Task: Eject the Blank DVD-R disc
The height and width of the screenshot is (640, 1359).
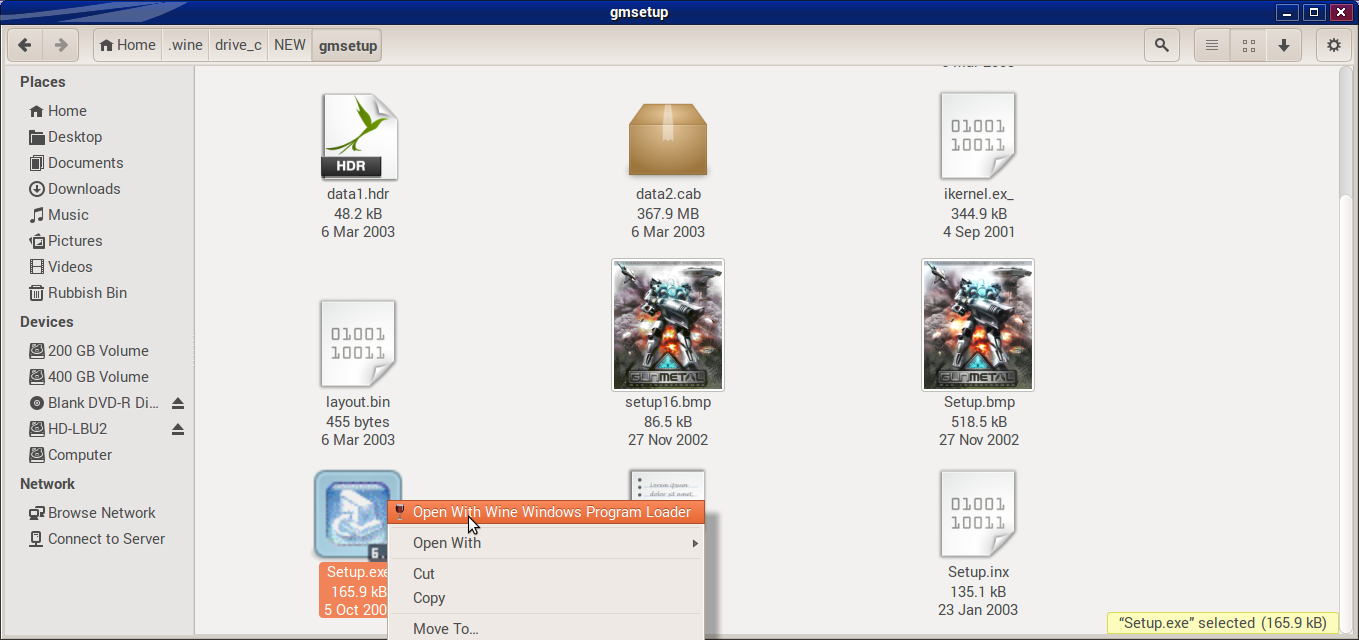Action: pyautogui.click(x=178, y=403)
